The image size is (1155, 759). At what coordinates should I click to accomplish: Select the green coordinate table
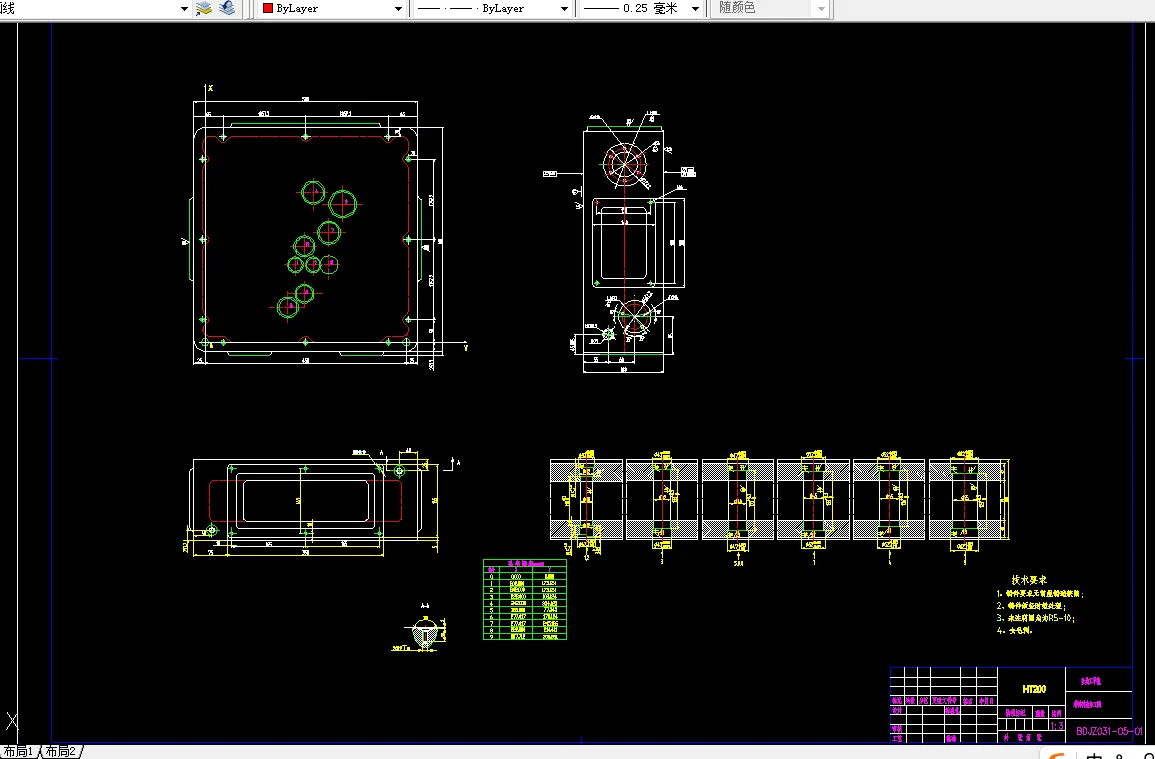(x=524, y=599)
